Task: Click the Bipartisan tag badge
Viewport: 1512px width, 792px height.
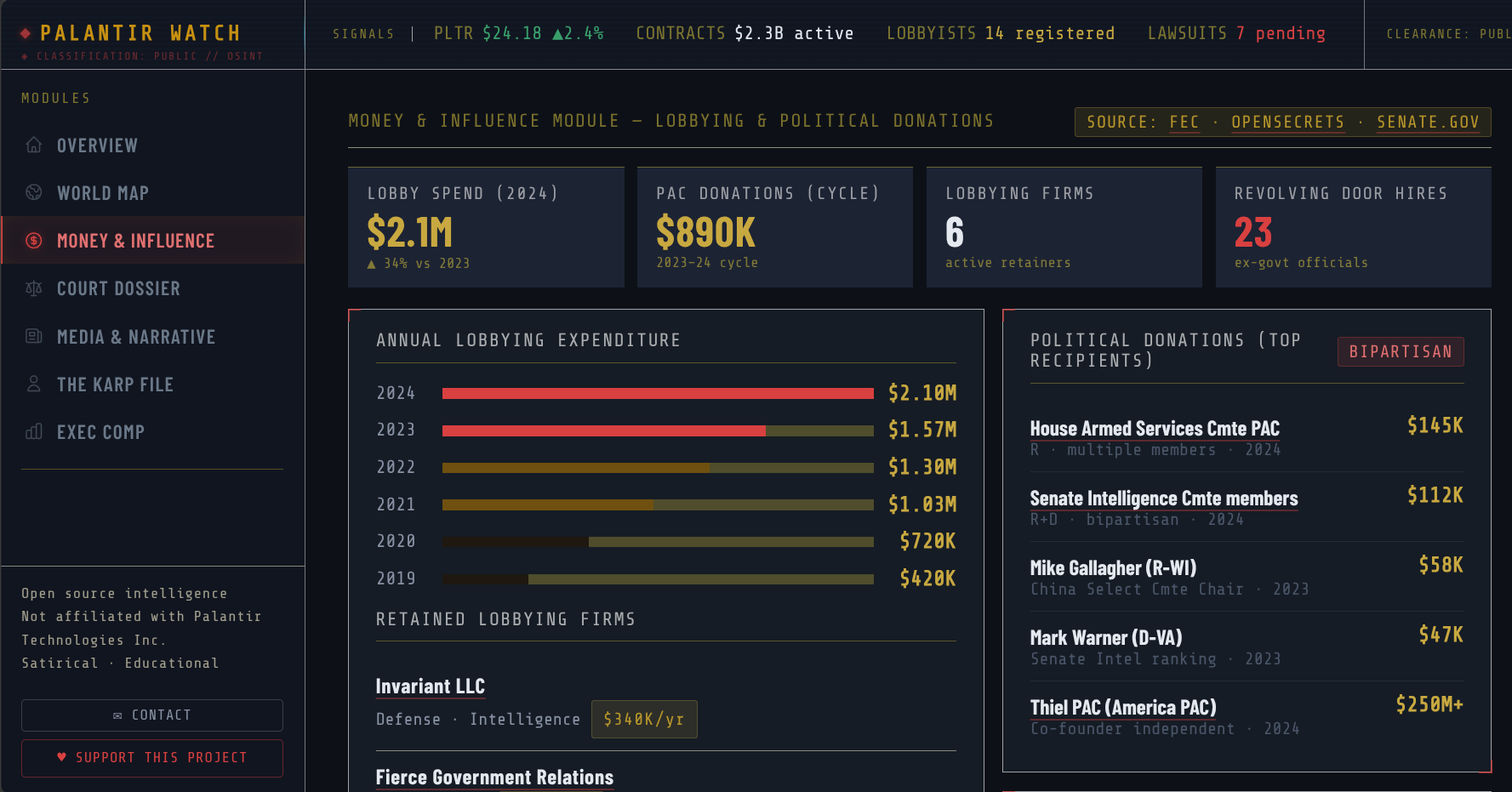Action: (x=1400, y=352)
